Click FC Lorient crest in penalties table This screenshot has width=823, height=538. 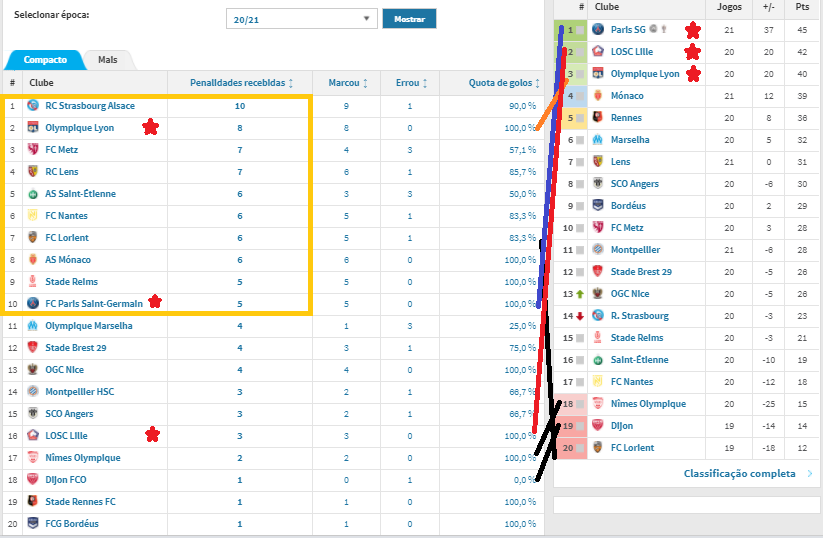coord(33,238)
